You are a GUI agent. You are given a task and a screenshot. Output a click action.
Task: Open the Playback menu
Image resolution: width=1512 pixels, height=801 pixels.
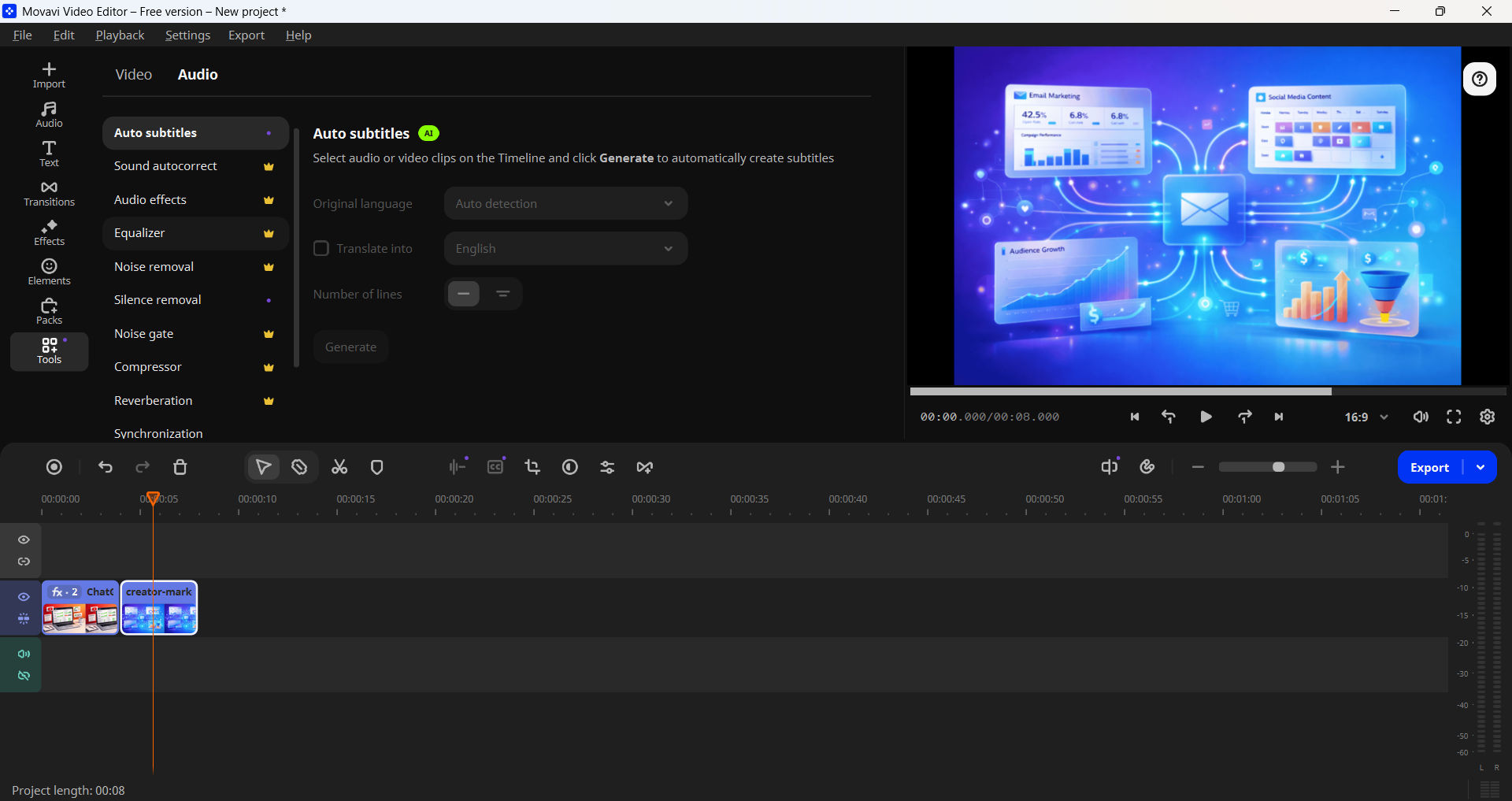pyautogui.click(x=120, y=35)
